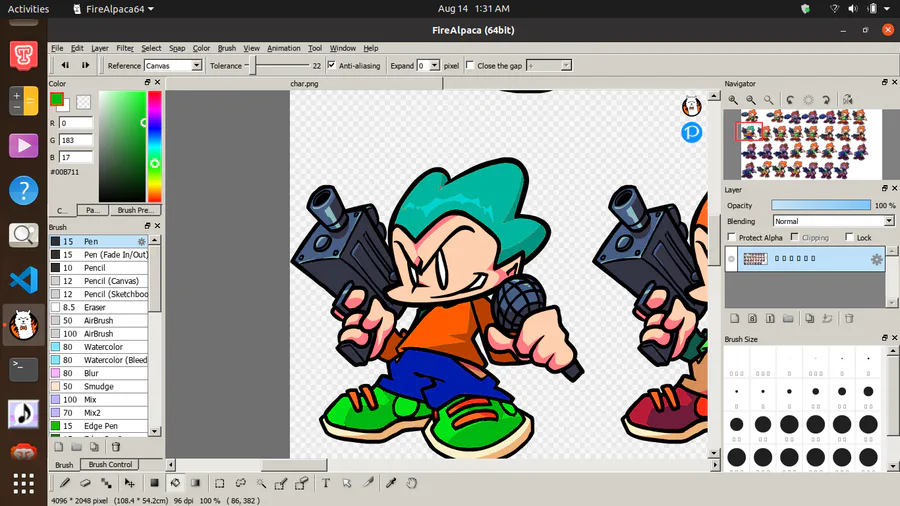
Task: Switch to the char.png document tab
Action: pyautogui.click(x=304, y=83)
